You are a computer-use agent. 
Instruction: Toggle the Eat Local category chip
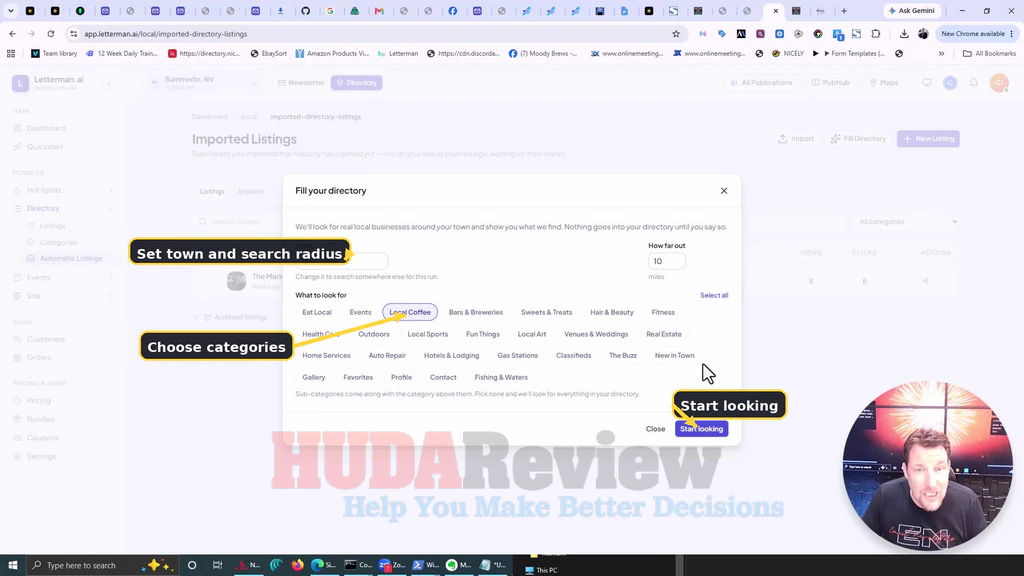point(317,312)
